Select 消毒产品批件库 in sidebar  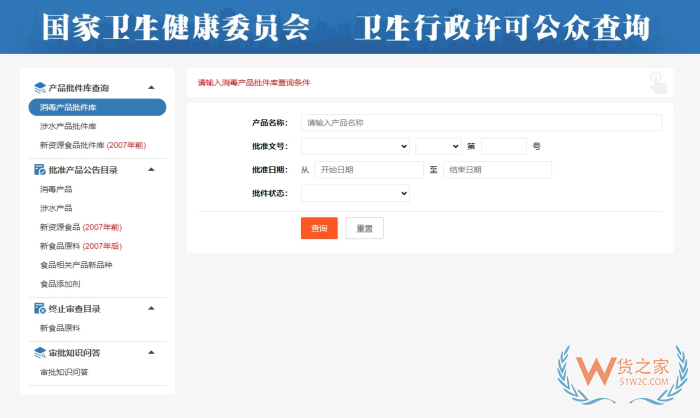97,107
